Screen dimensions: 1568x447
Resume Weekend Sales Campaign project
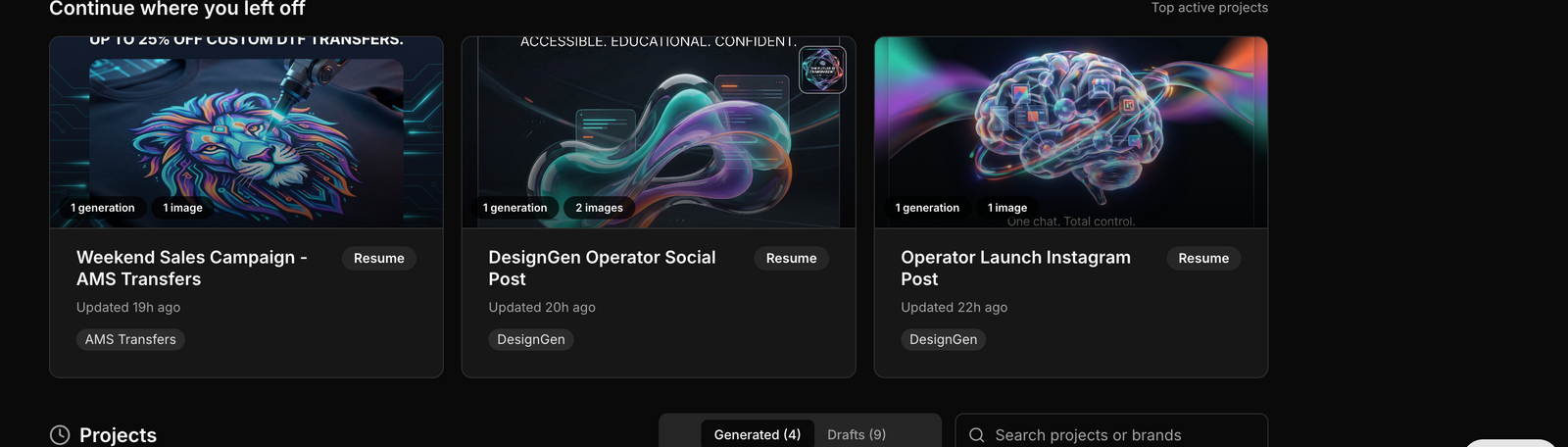coord(378,259)
